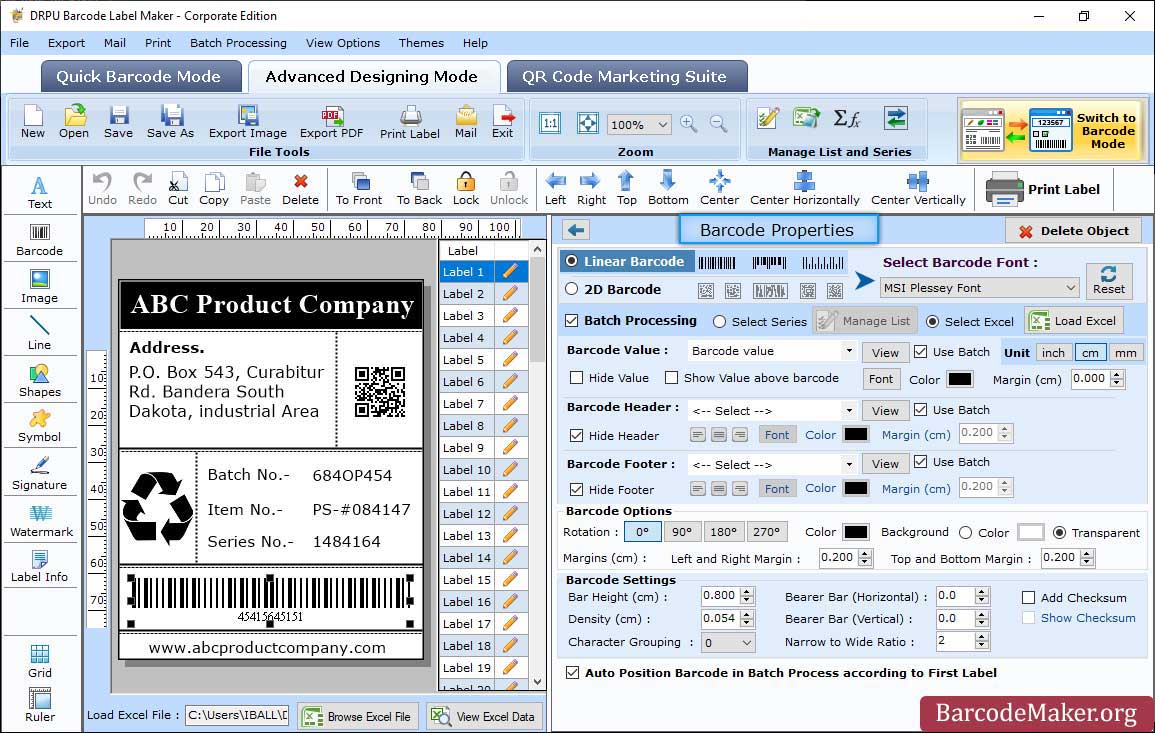The height and width of the screenshot is (733, 1155).
Task: Open the Themes menu
Action: point(421,43)
